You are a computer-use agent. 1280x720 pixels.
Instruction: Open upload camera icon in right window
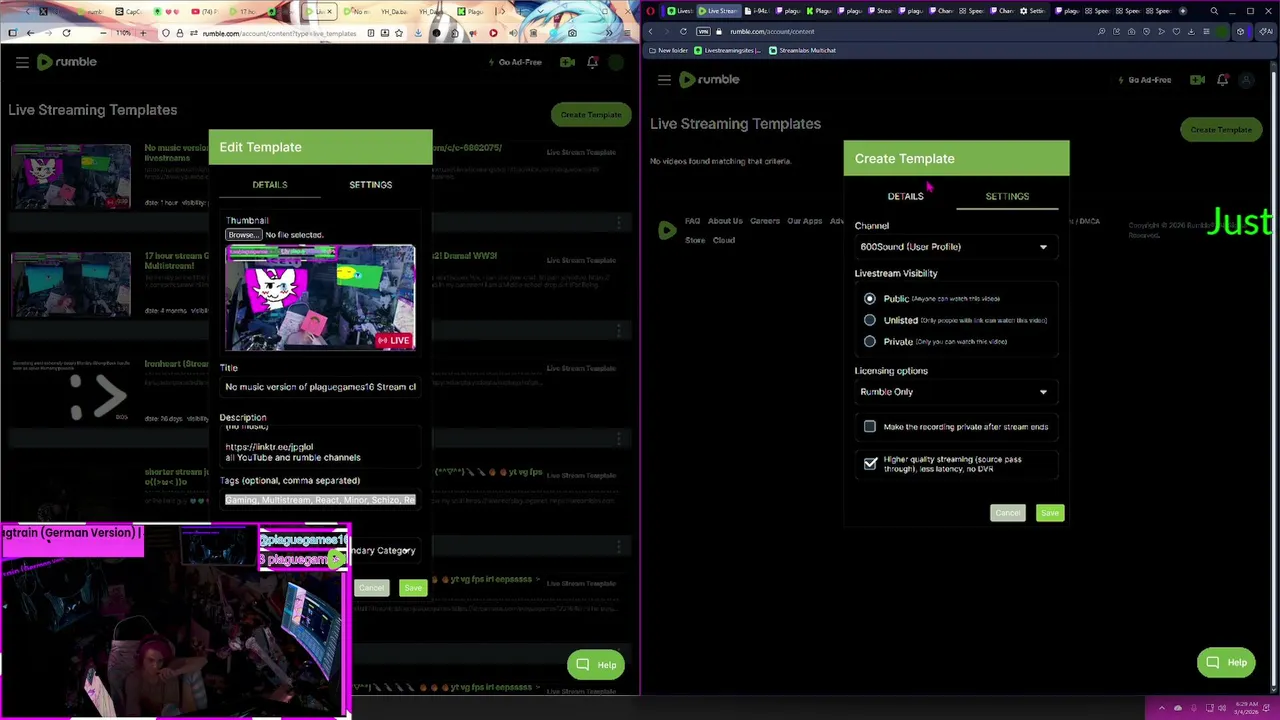tap(1197, 80)
